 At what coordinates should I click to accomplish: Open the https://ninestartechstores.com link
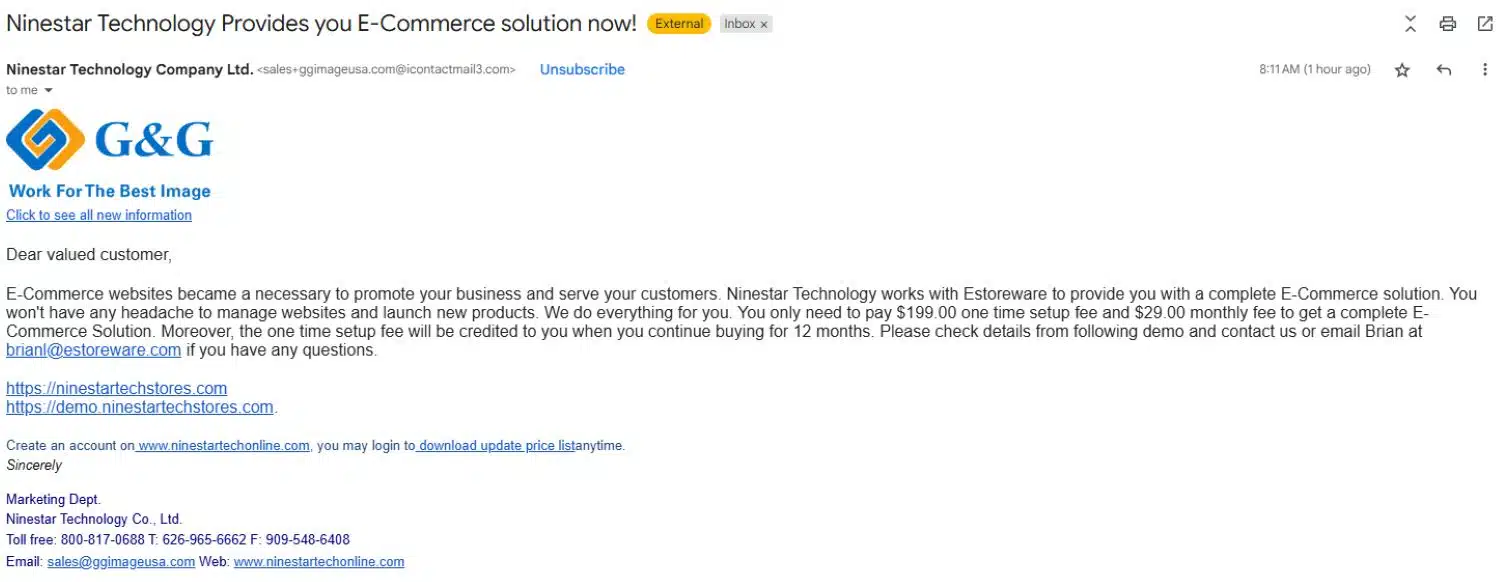[116, 388]
